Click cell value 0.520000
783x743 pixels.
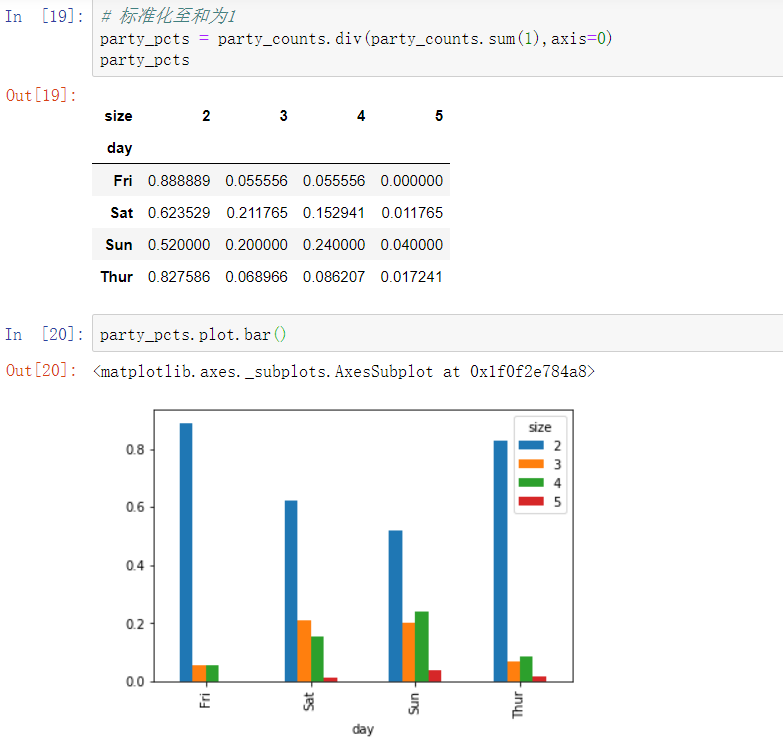pyautogui.click(x=179, y=245)
